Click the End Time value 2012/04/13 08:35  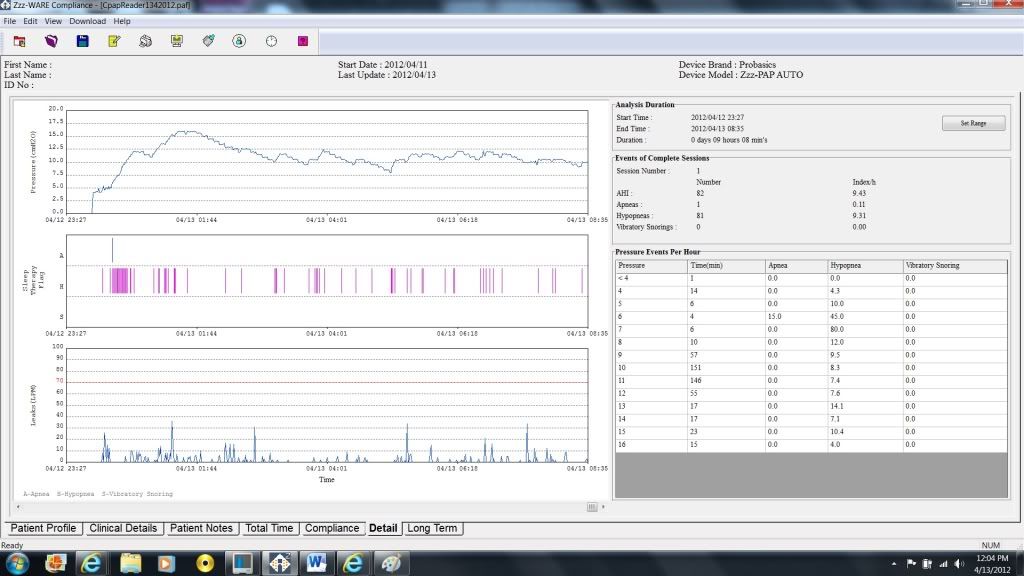click(x=717, y=129)
